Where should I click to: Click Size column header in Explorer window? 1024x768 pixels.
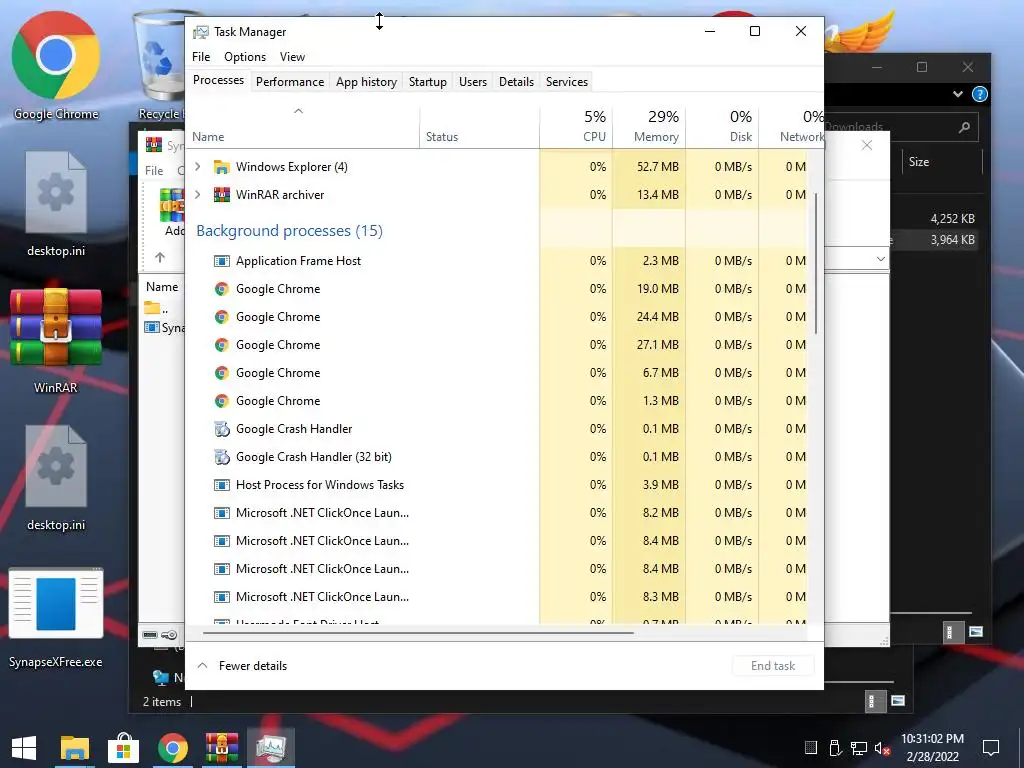(942, 162)
